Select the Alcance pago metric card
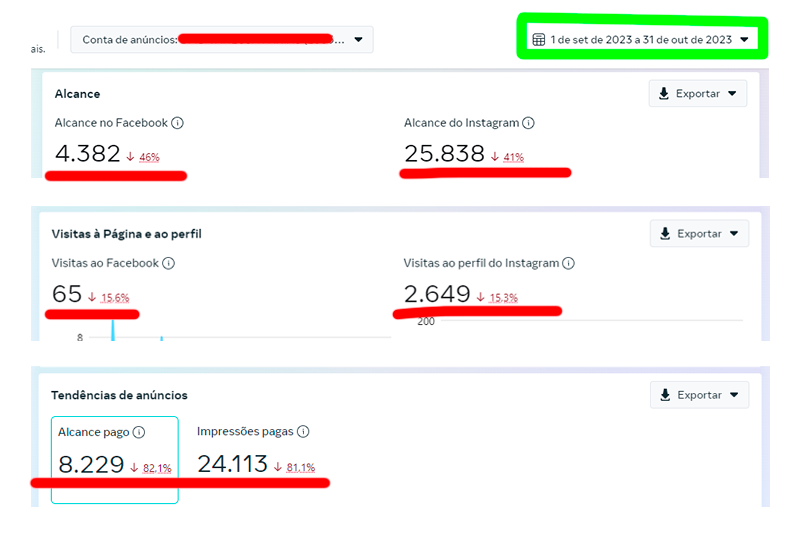 tap(115, 460)
